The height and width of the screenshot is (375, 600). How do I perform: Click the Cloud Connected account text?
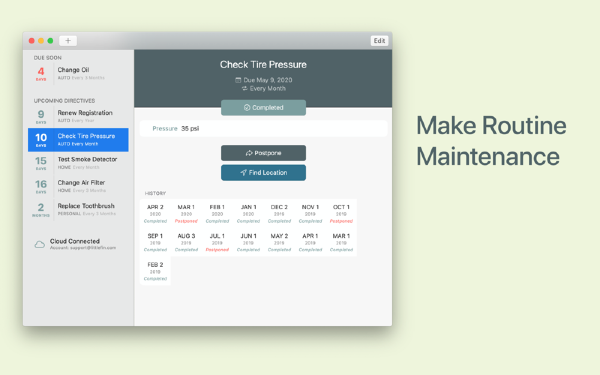(83, 244)
